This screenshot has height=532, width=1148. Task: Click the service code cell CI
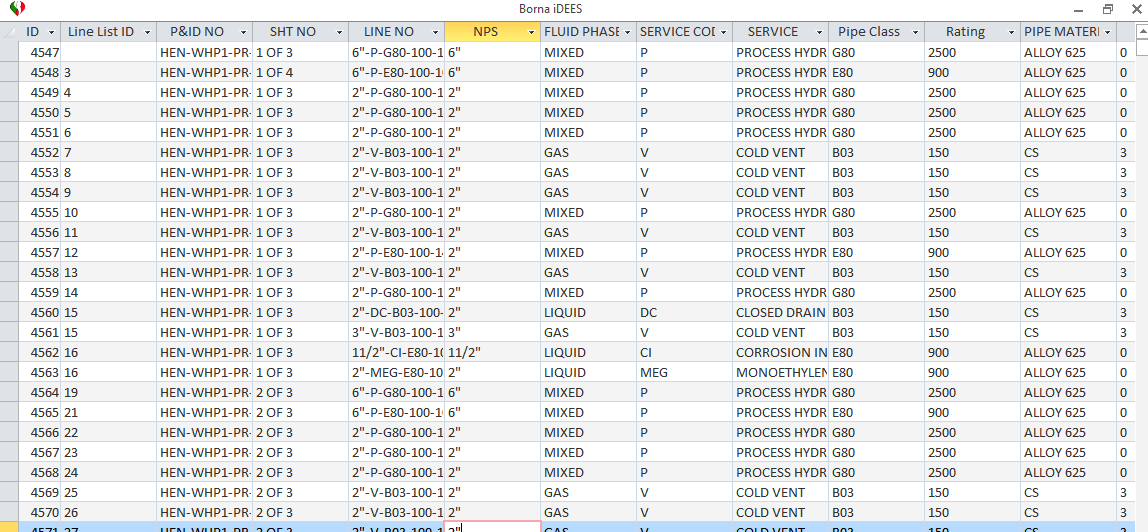(x=685, y=352)
